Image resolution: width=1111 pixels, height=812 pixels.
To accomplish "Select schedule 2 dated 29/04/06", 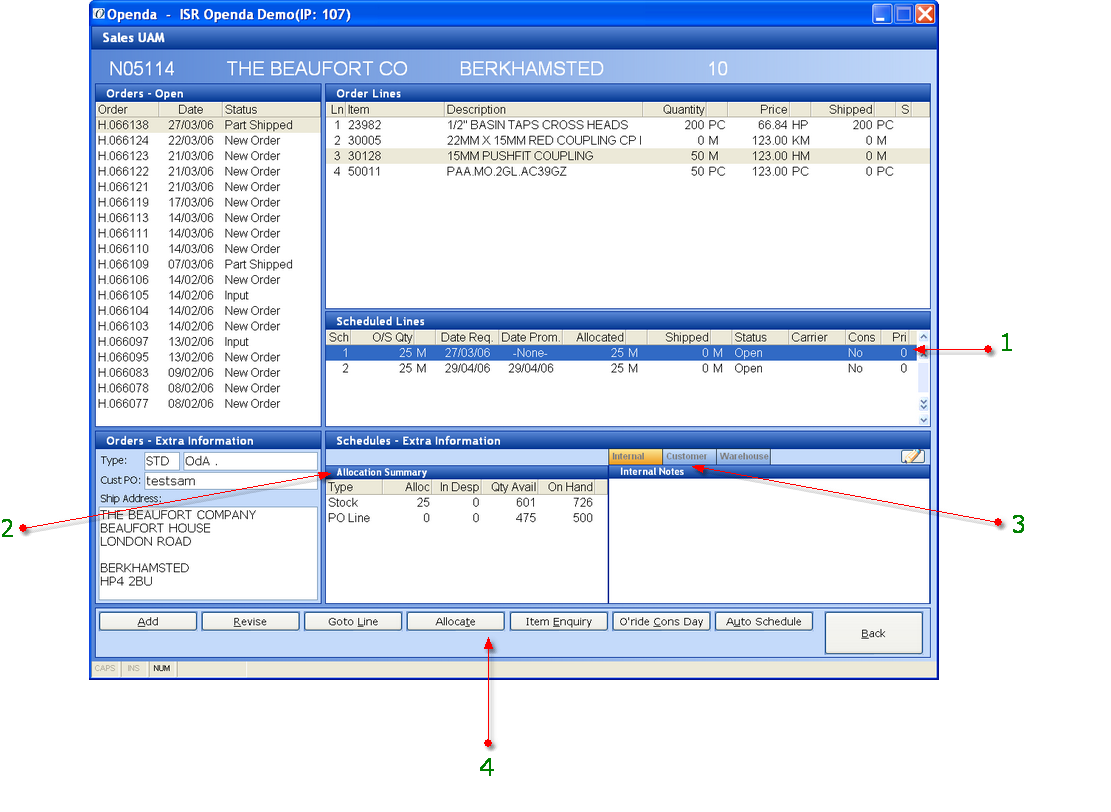I will (621, 368).
